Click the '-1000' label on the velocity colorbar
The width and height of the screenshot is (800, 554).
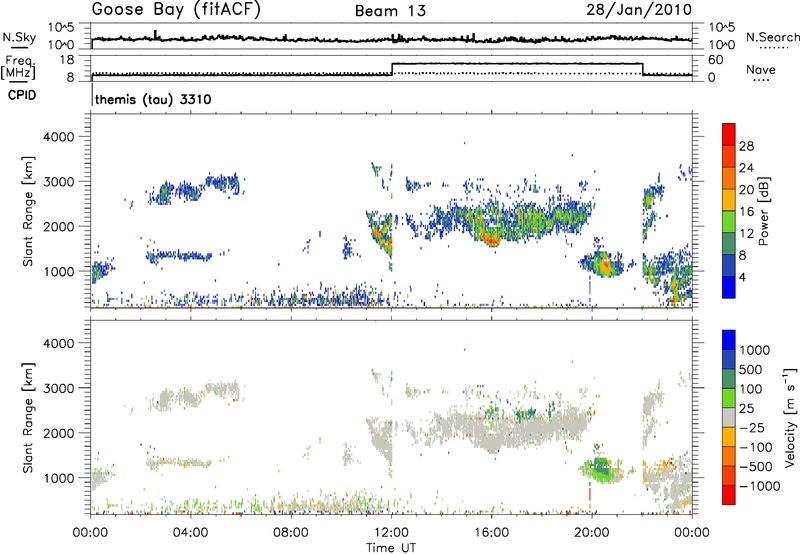(x=759, y=486)
